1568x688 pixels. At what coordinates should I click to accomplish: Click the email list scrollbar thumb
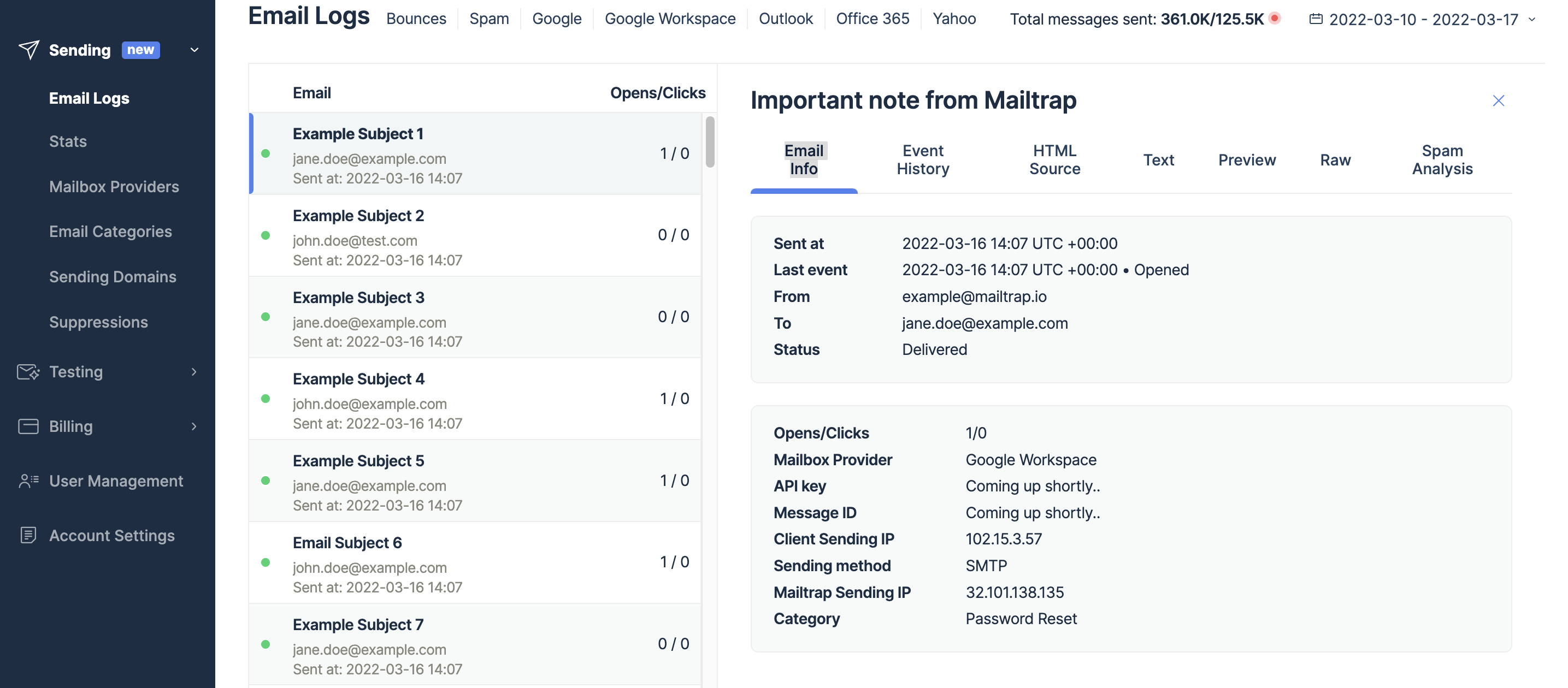pos(710,142)
